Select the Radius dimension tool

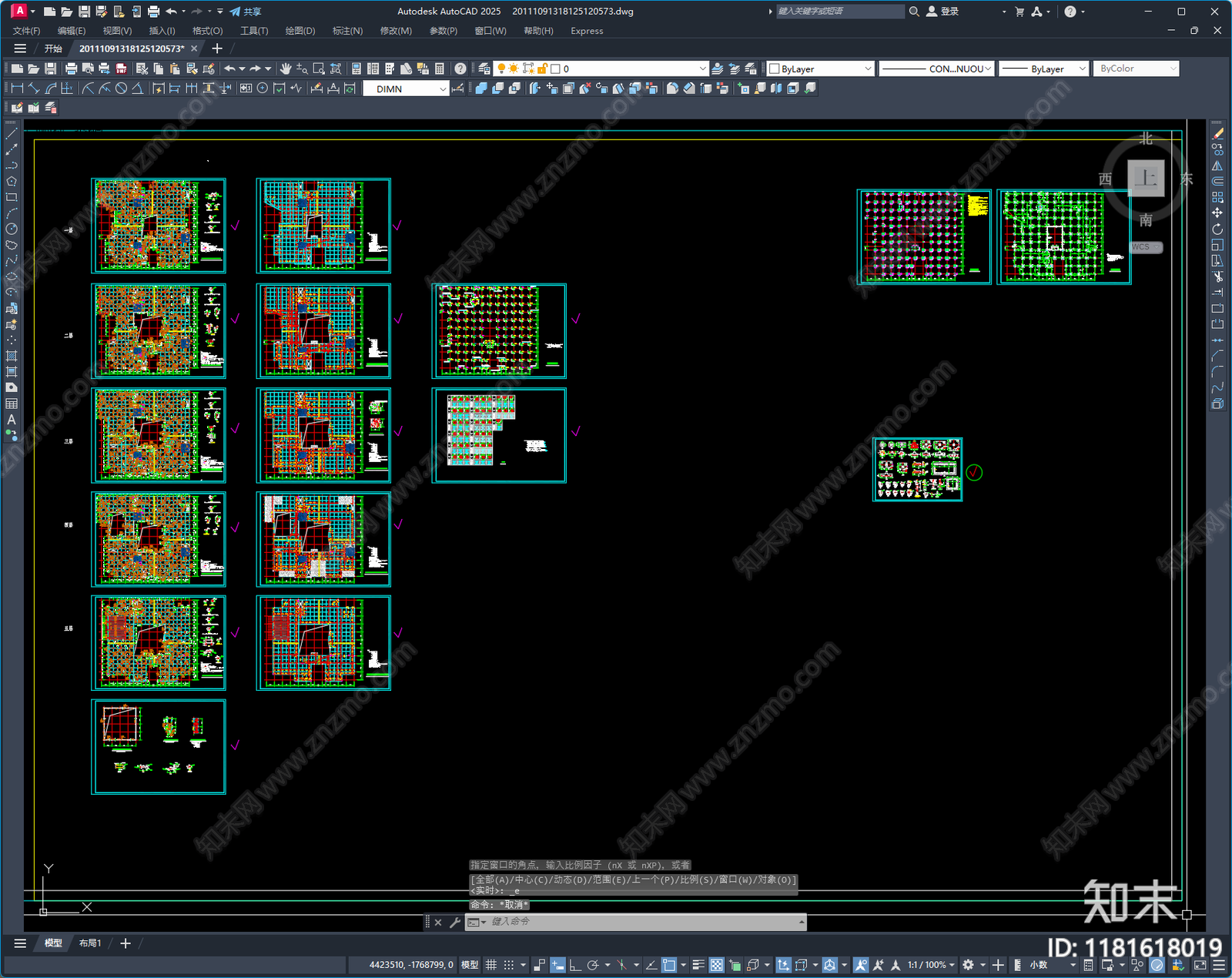click(x=88, y=89)
